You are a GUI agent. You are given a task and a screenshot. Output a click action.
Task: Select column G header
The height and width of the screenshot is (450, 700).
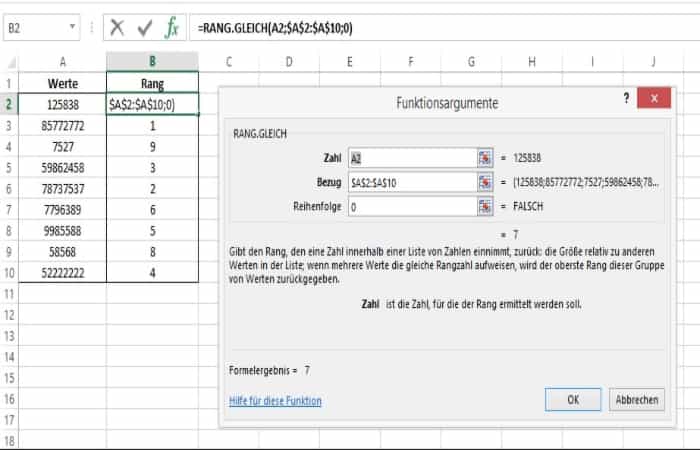(471, 62)
